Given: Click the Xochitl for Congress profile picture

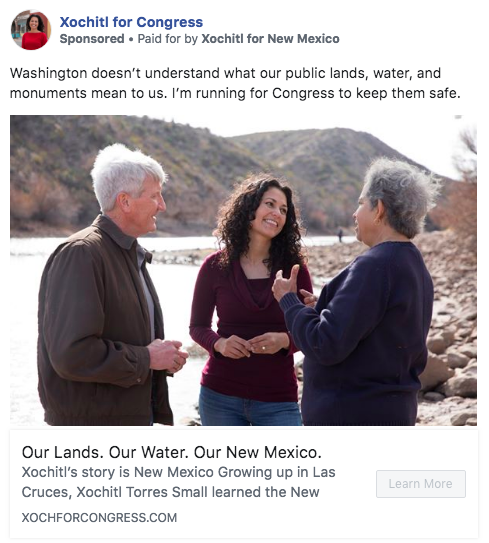Looking at the screenshot, I should pos(31,30).
